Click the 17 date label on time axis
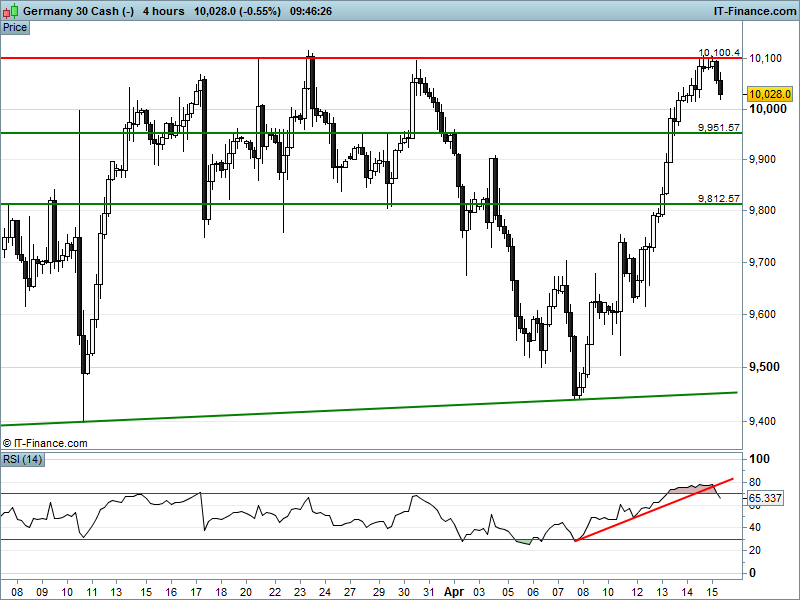Viewport: 800px width, 600px height. click(x=196, y=592)
